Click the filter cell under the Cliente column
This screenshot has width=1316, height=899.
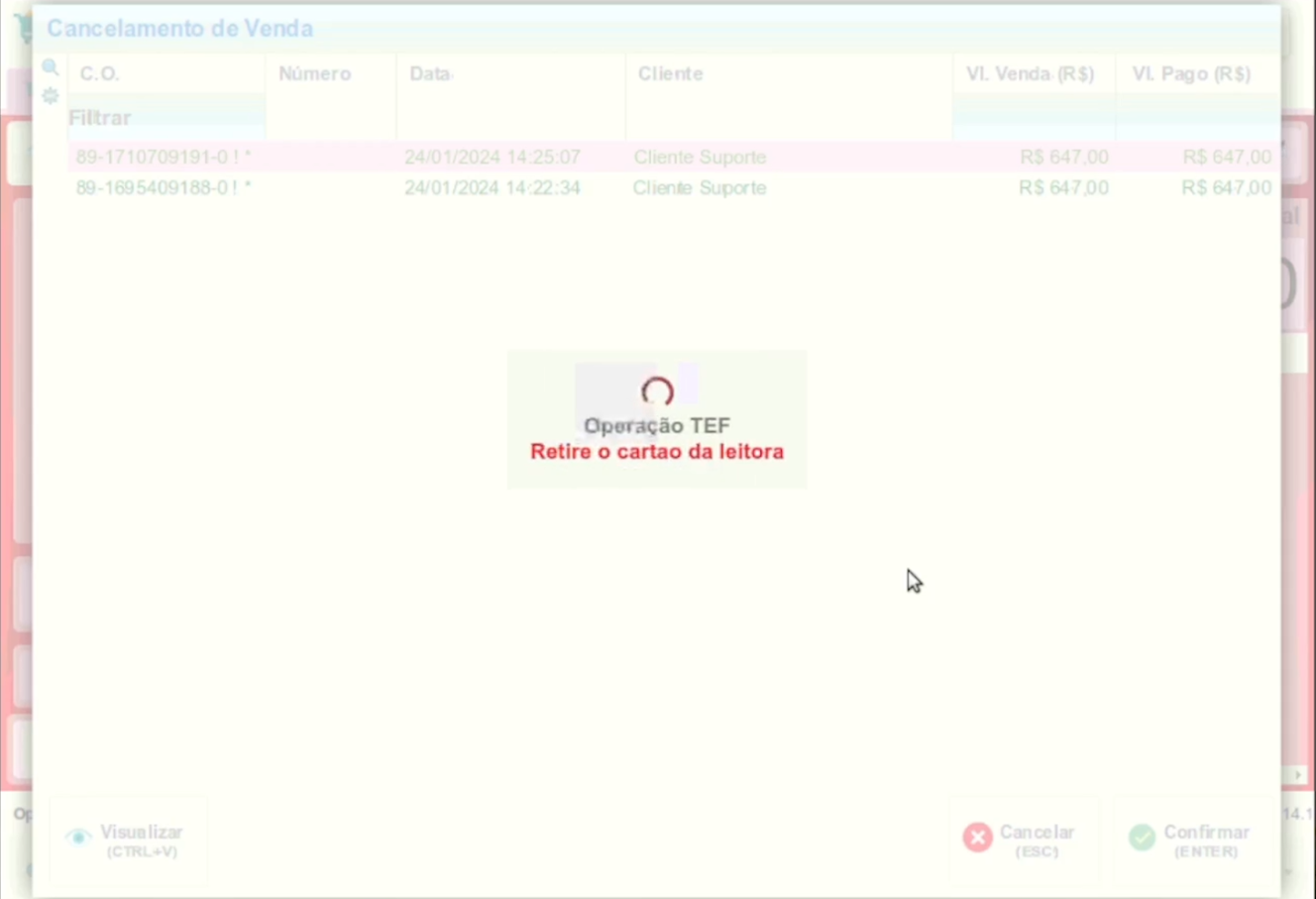tap(788, 118)
